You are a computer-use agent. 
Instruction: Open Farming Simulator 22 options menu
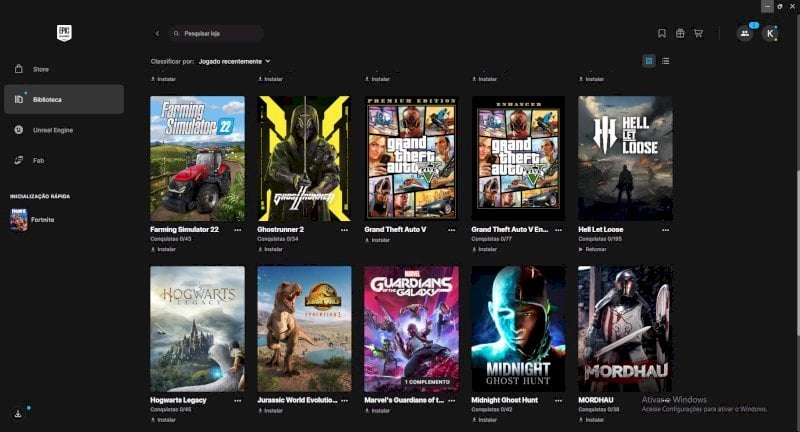(x=238, y=230)
